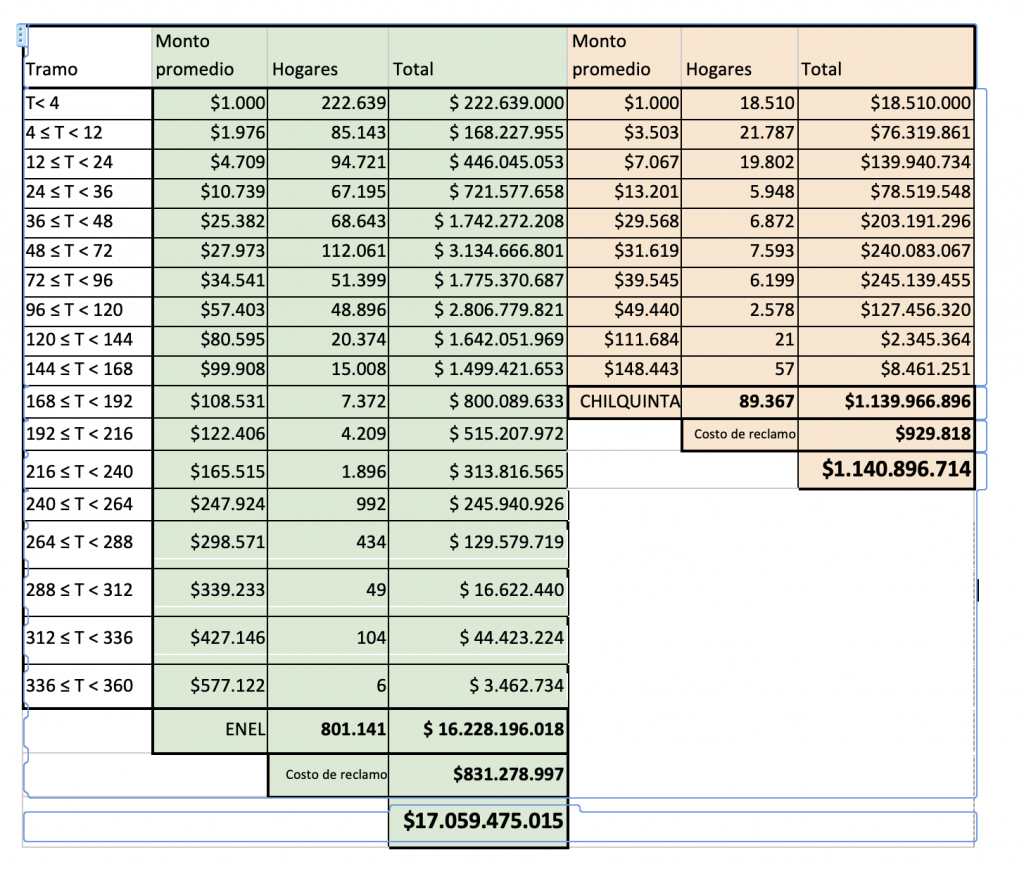Select the $929.818 claim cost cell
The height and width of the screenshot is (869, 1024).
(x=887, y=434)
